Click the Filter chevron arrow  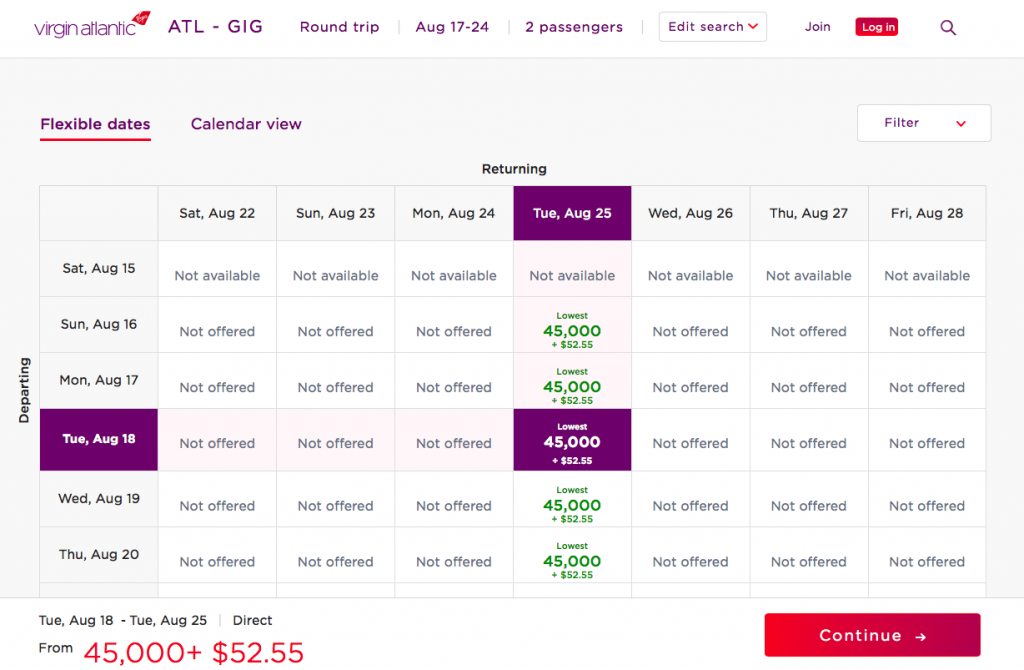coord(961,123)
